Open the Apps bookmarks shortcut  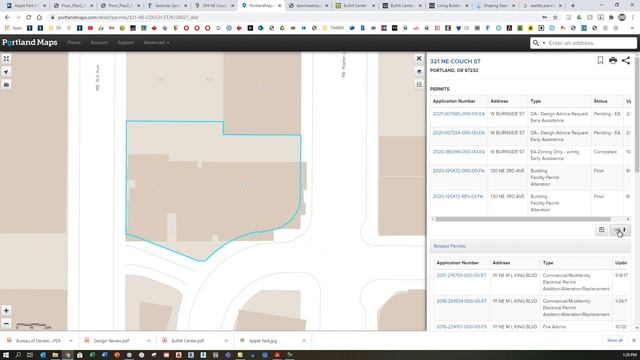pyautogui.click(x=13, y=28)
